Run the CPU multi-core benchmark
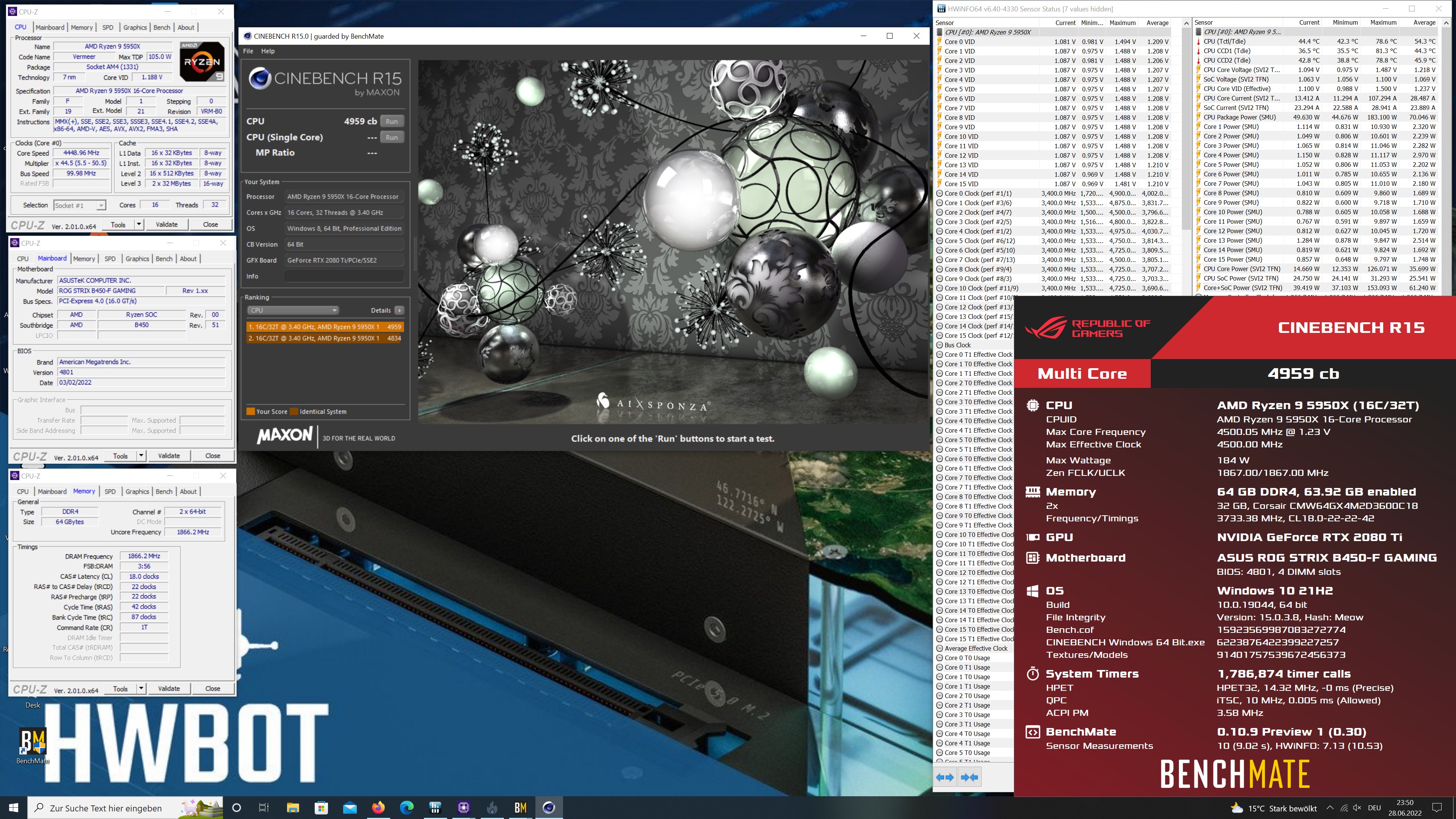The image size is (1456, 819). [392, 121]
